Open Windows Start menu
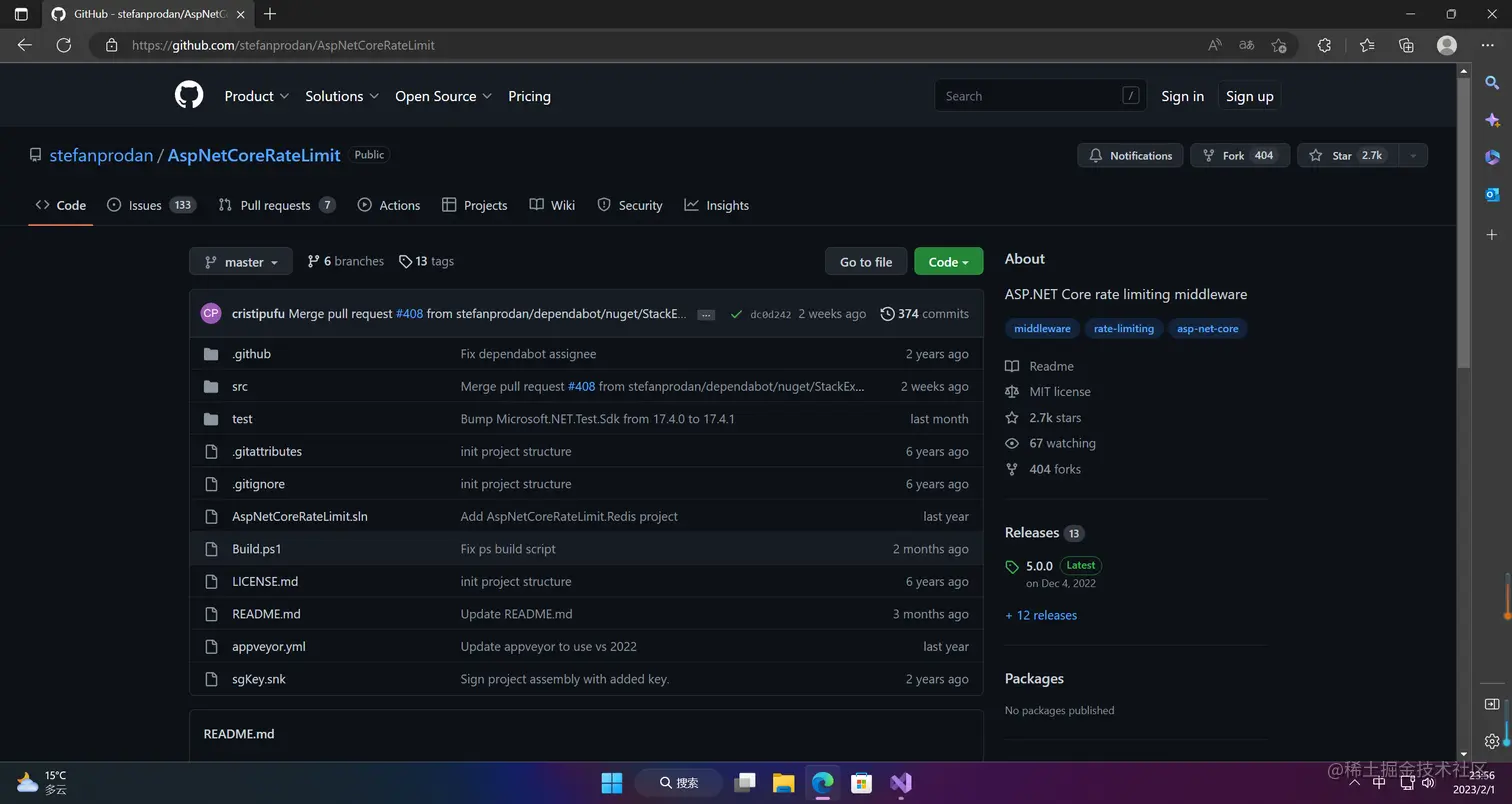The height and width of the screenshot is (804, 1512). point(611,782)
